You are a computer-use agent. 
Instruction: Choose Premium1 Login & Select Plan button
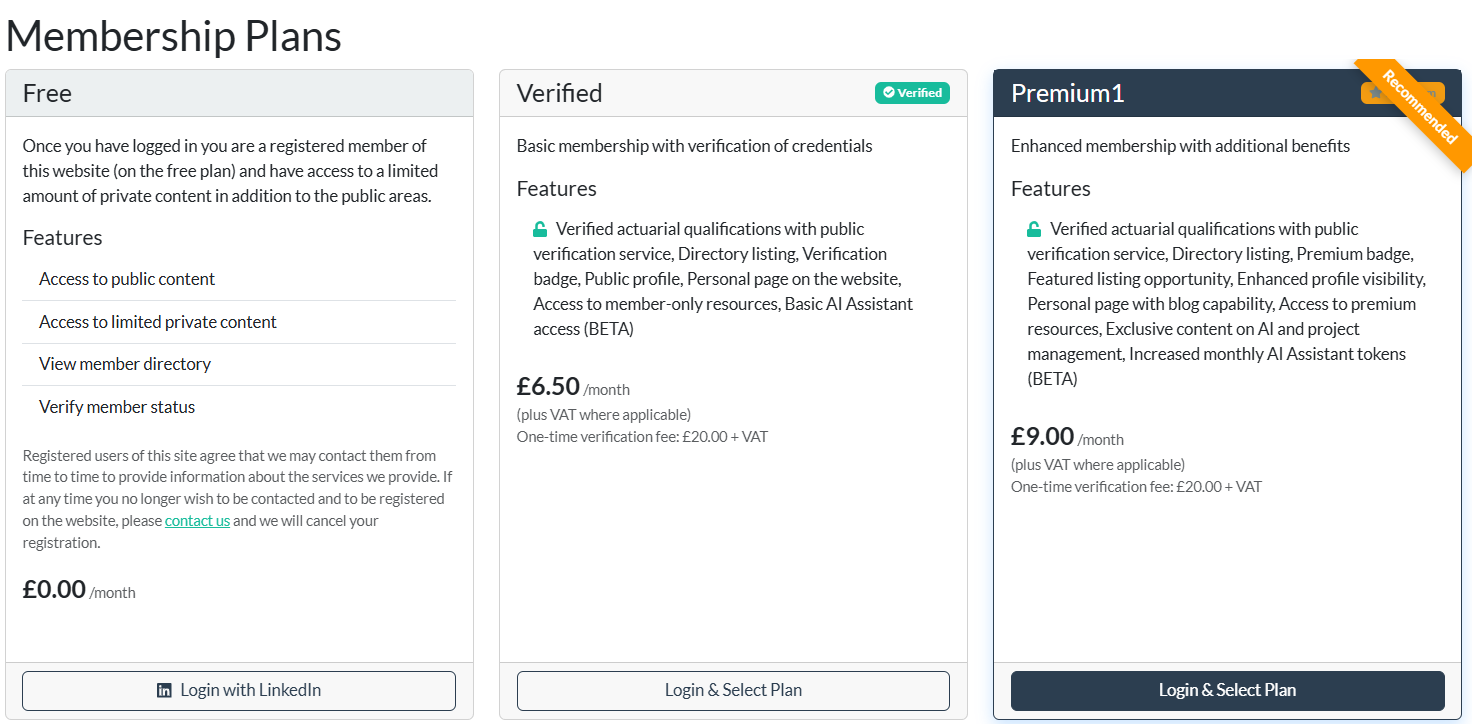(x=1228, y=691)
